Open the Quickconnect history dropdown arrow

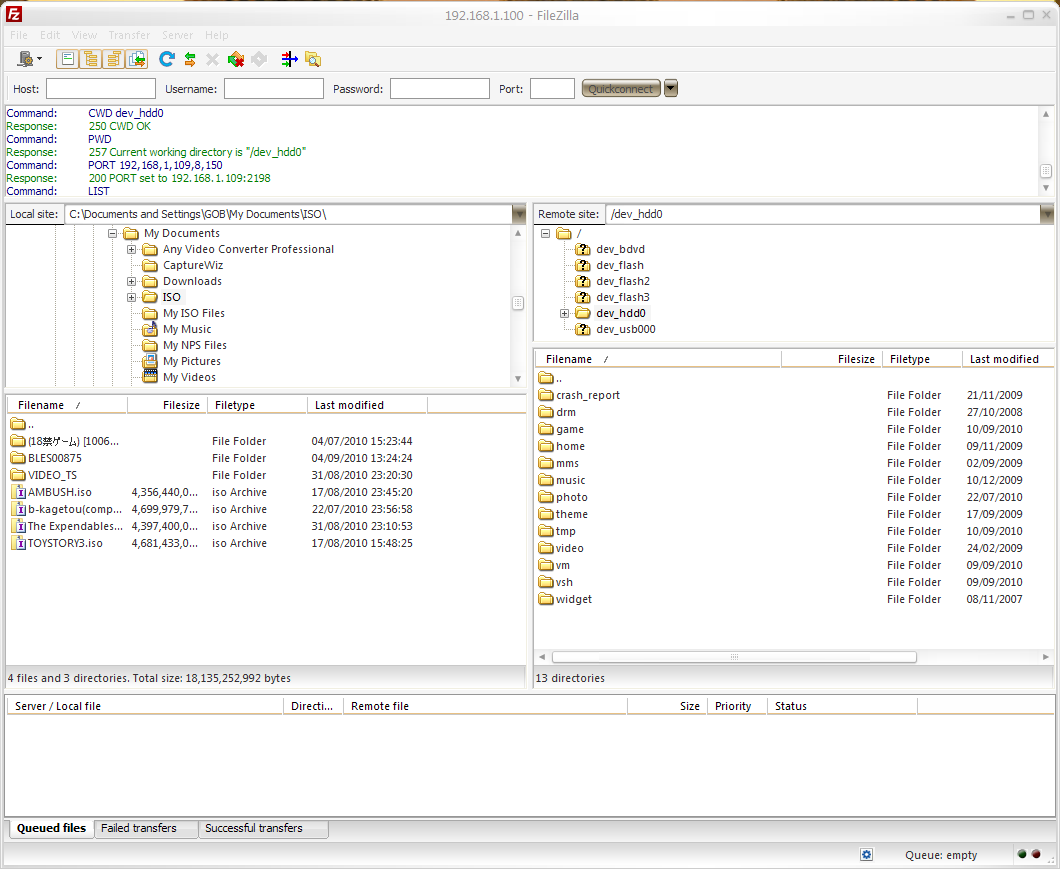(671, 88)
